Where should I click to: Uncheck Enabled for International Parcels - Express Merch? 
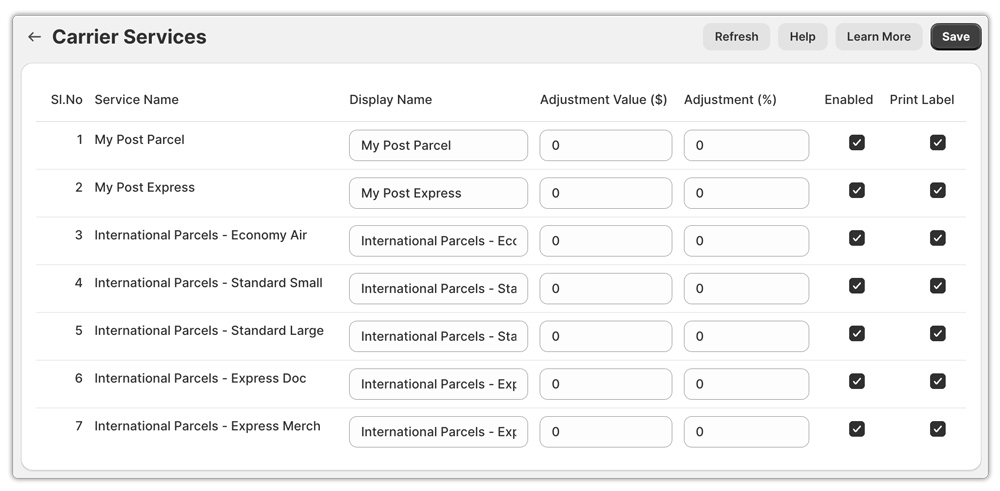857,429
